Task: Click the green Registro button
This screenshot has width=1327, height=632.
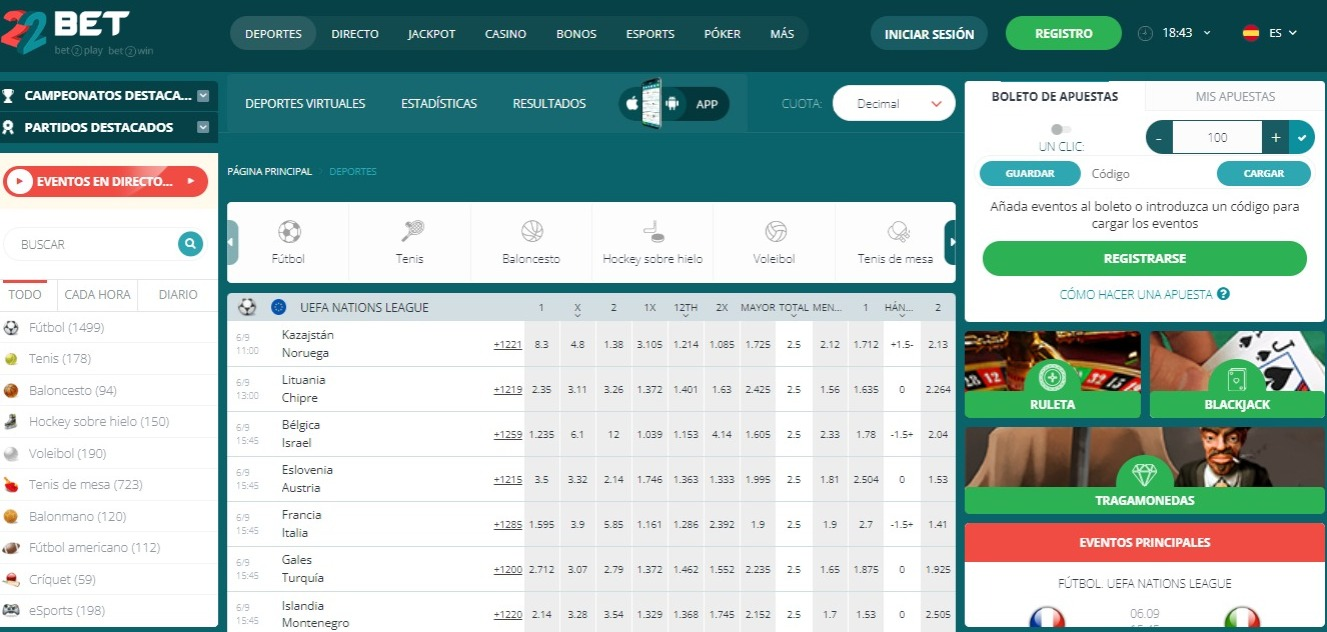Action: pos(1064,33)
